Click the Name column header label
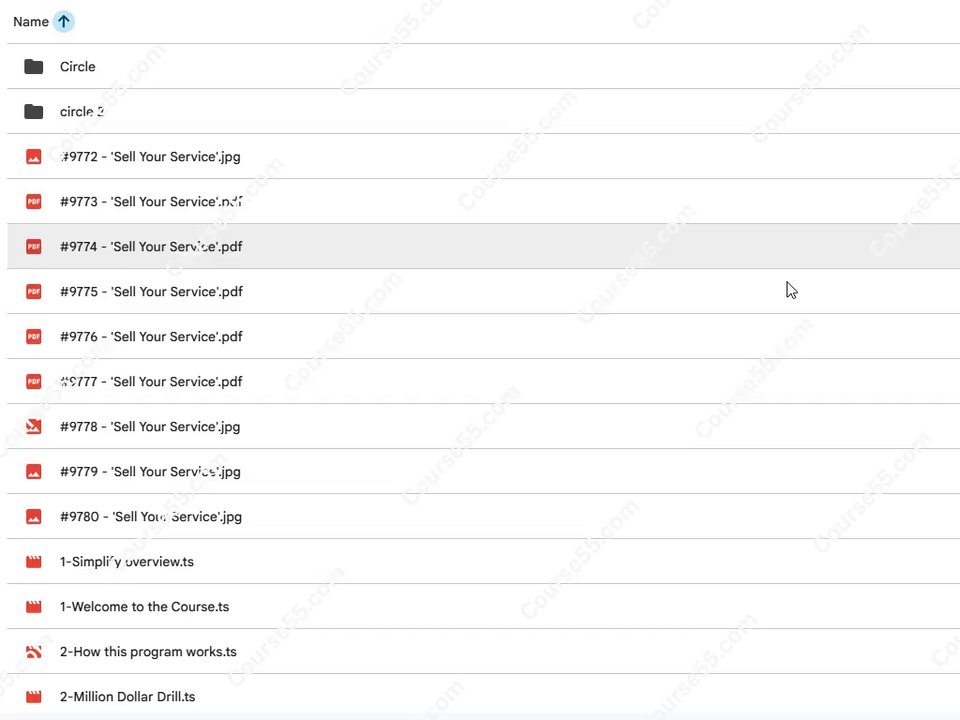960x720 pixels. click(x=31, y=22)
